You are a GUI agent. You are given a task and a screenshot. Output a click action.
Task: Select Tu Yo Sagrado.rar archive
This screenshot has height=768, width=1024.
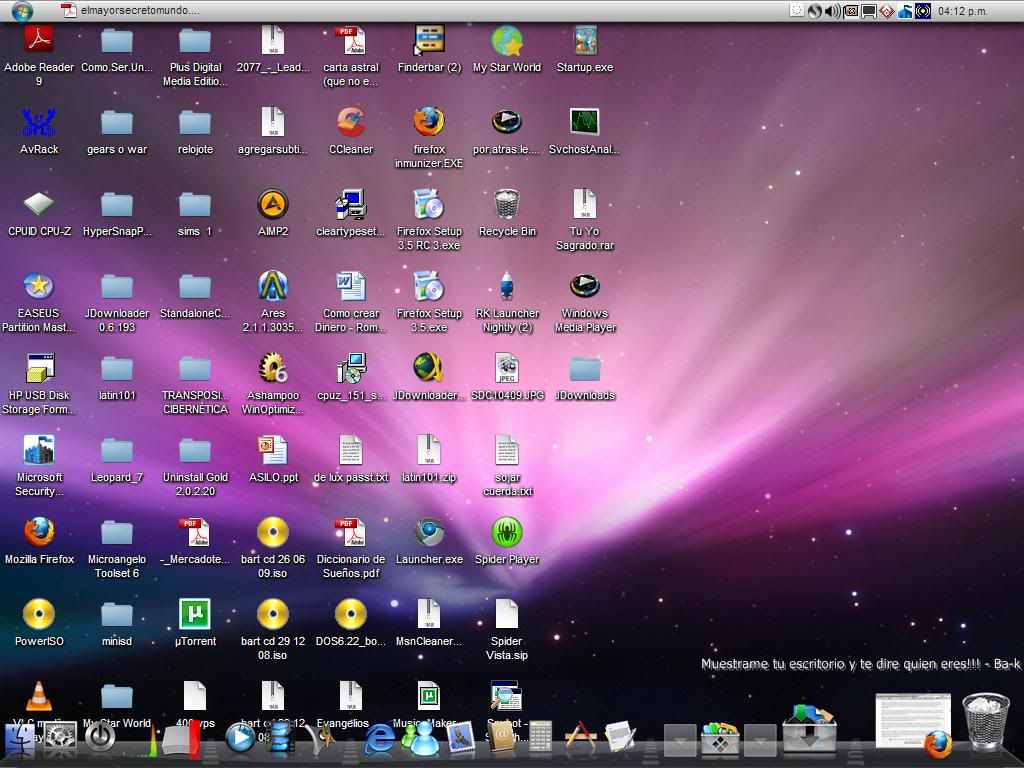click(x=584, y=204)
